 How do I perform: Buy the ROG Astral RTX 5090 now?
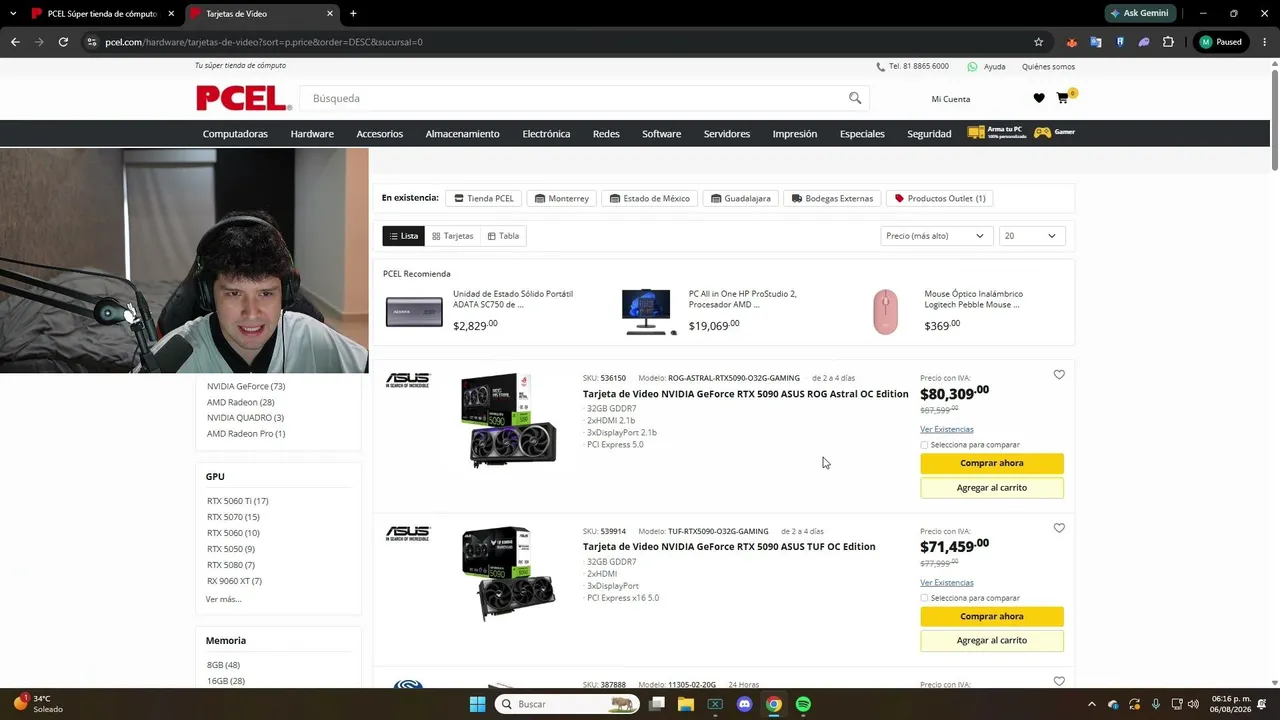(x=992, y=463)
